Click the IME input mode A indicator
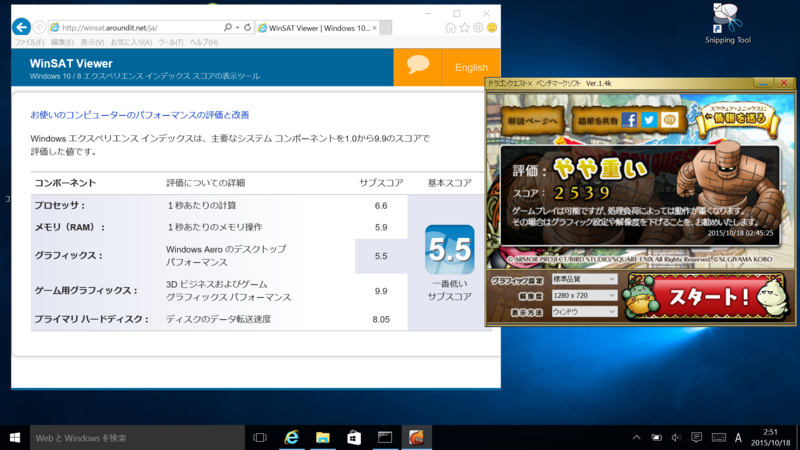Screen dimensions: 800x450 (738, 438)
